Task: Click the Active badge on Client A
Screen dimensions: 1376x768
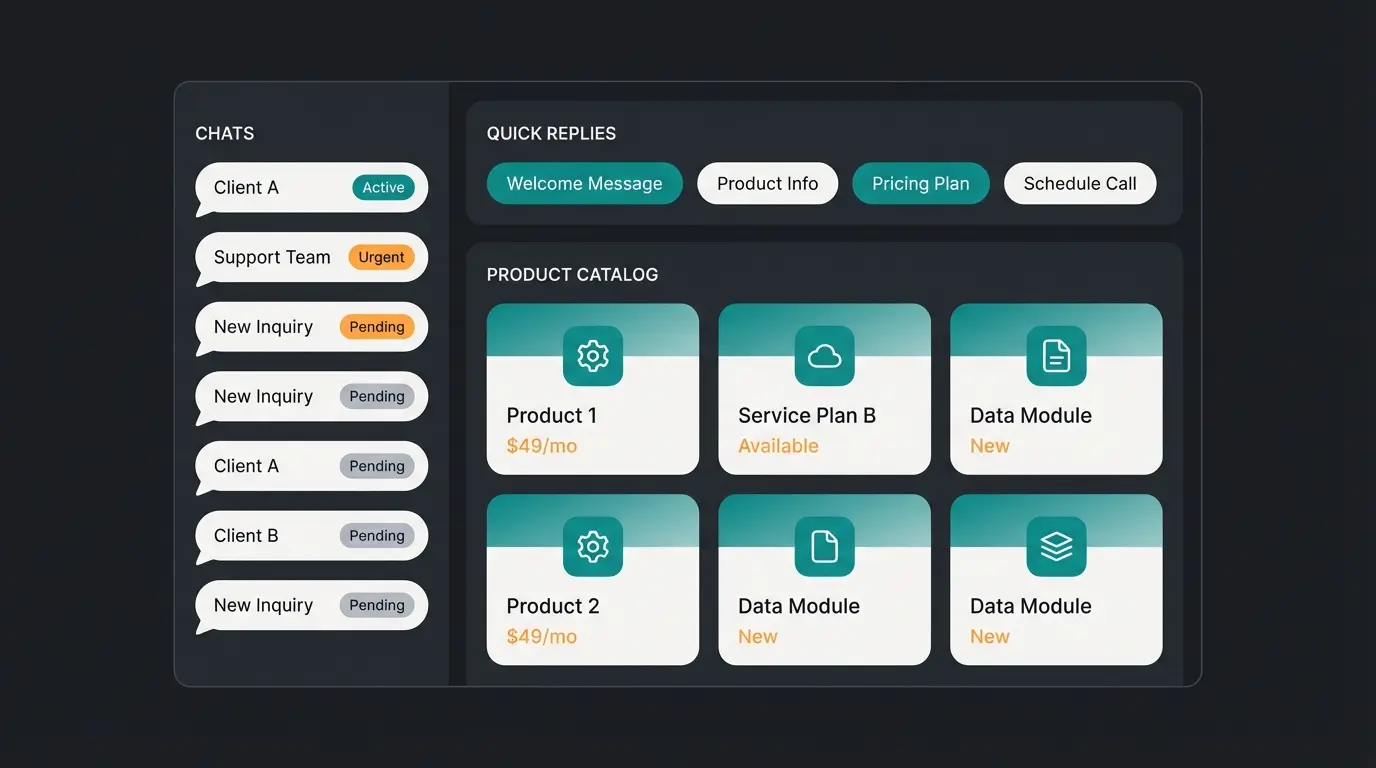Action: tap(383, 188)
